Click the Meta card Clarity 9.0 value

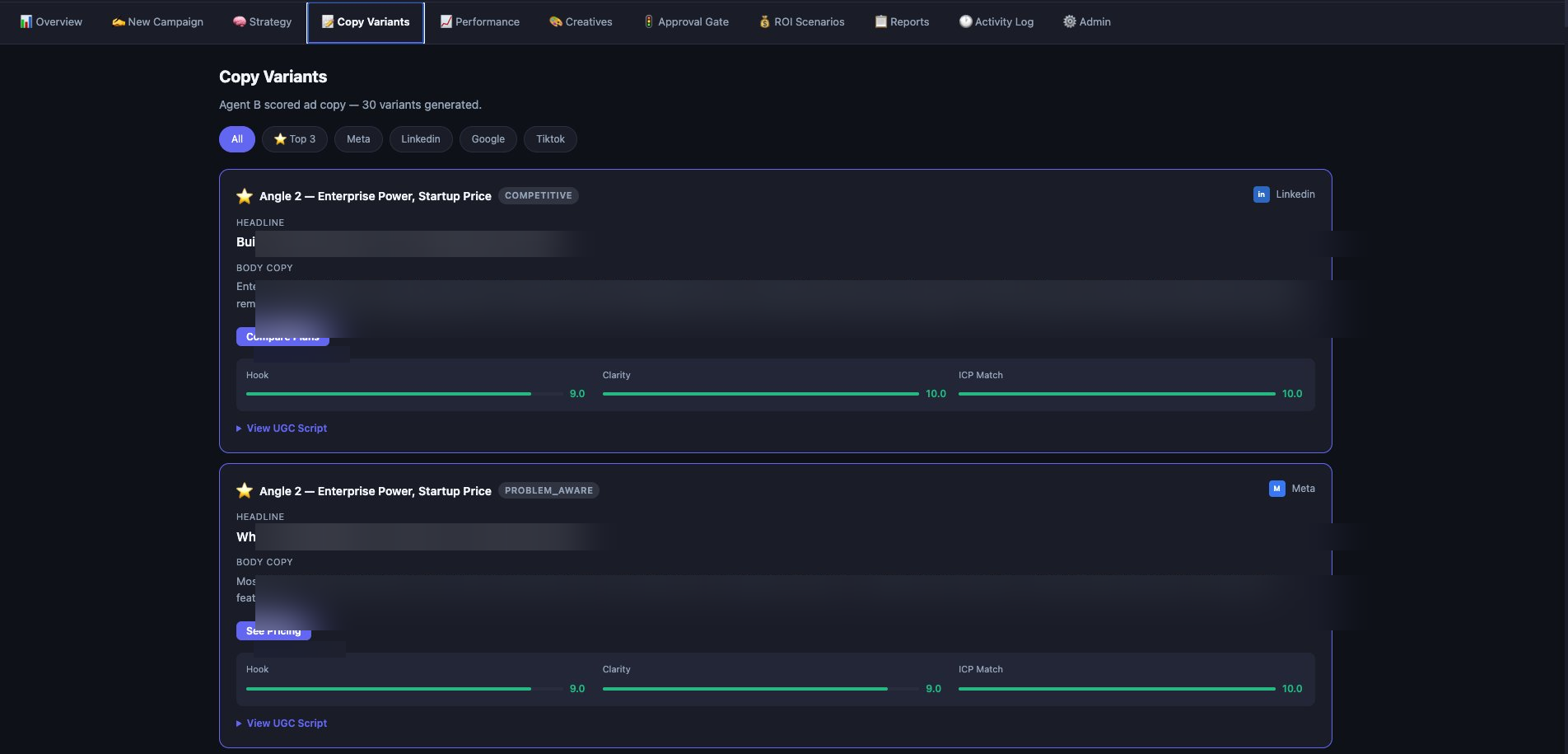933,689
